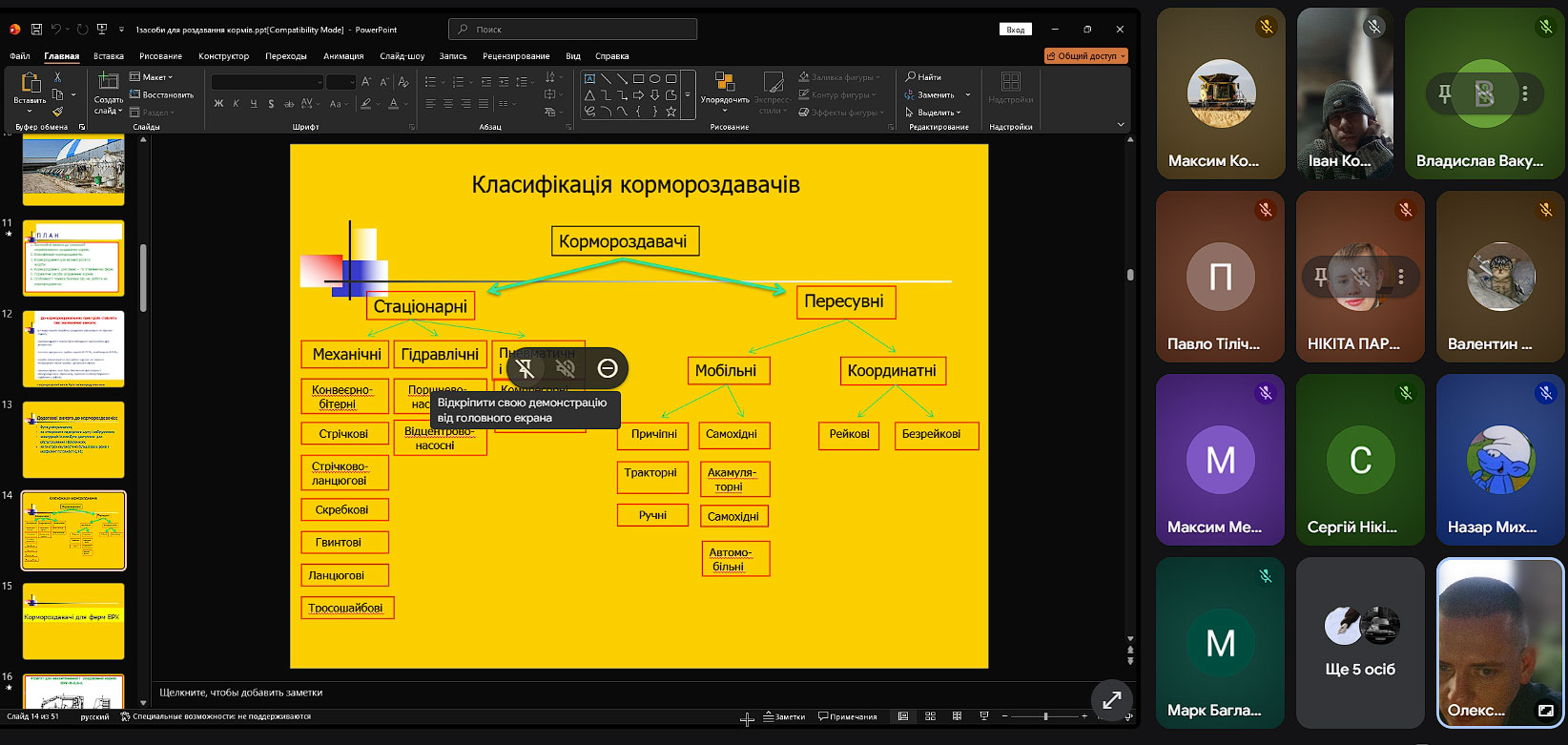Click the Cut scissors icon

click(57, 77)
